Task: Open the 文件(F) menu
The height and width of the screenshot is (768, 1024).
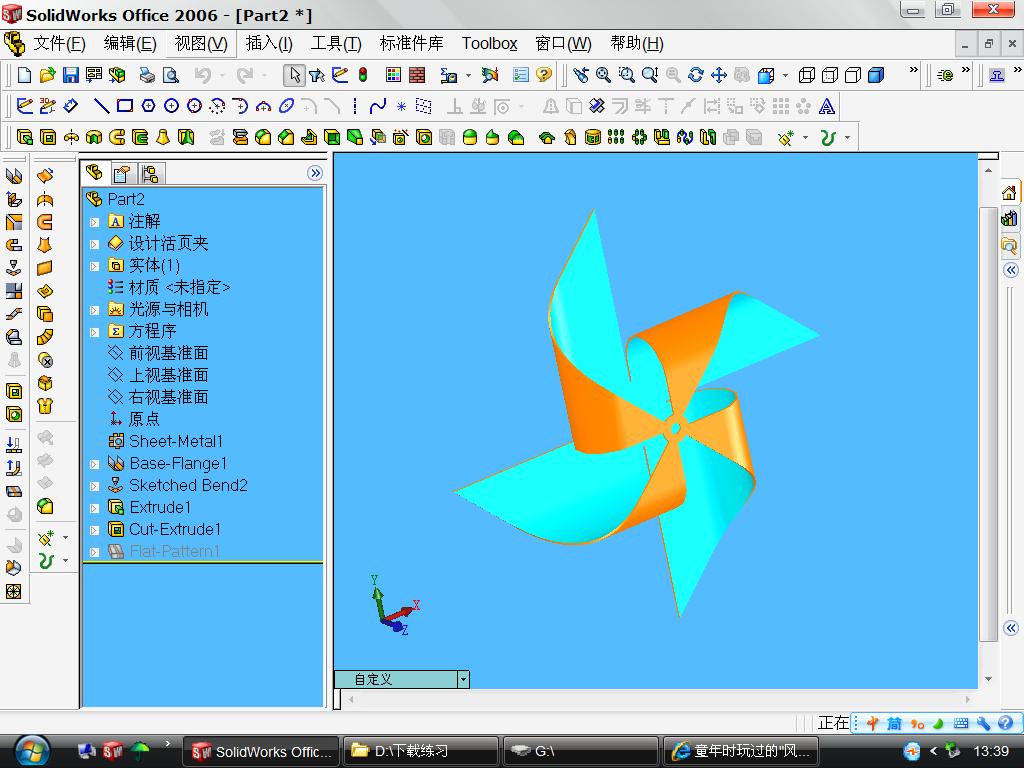Action: pos(59,44)
